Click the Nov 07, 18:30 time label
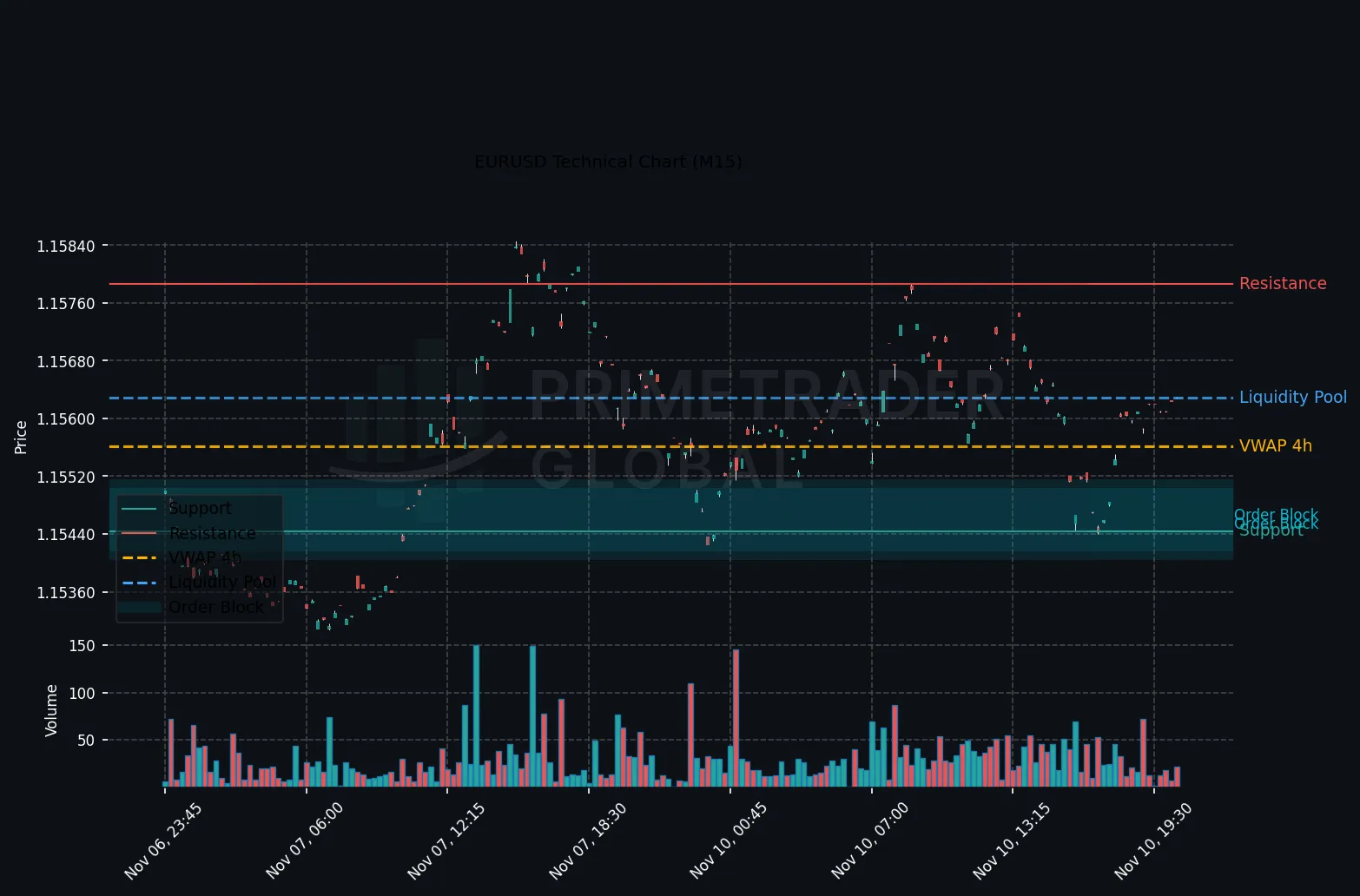The image size is (1360, 896). click(x=587, y=841)
